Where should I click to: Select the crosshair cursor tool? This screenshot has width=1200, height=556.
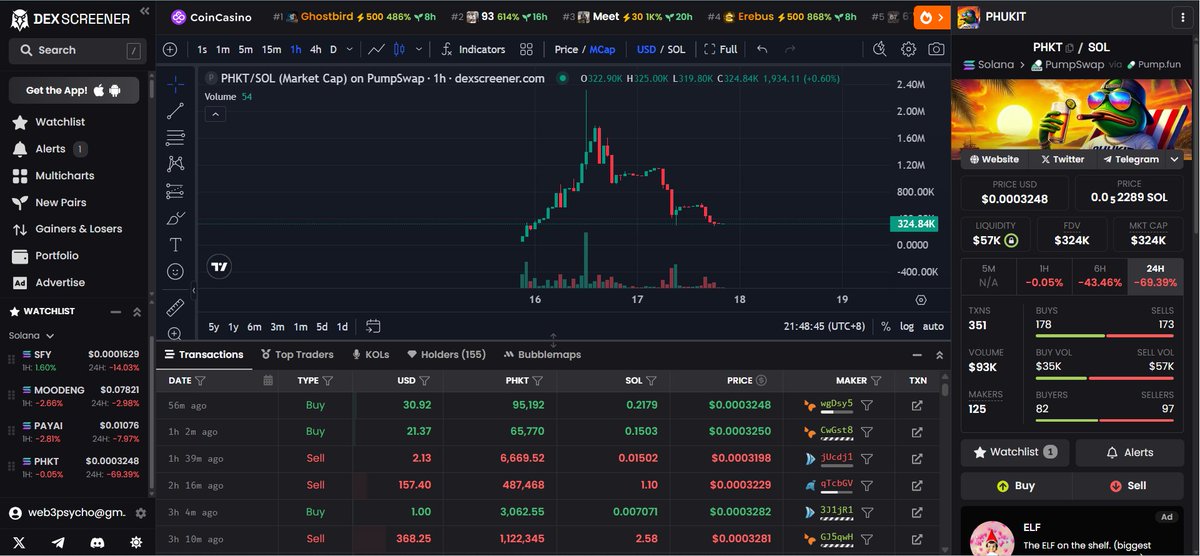pyautogui.click(x=175, y=84)
